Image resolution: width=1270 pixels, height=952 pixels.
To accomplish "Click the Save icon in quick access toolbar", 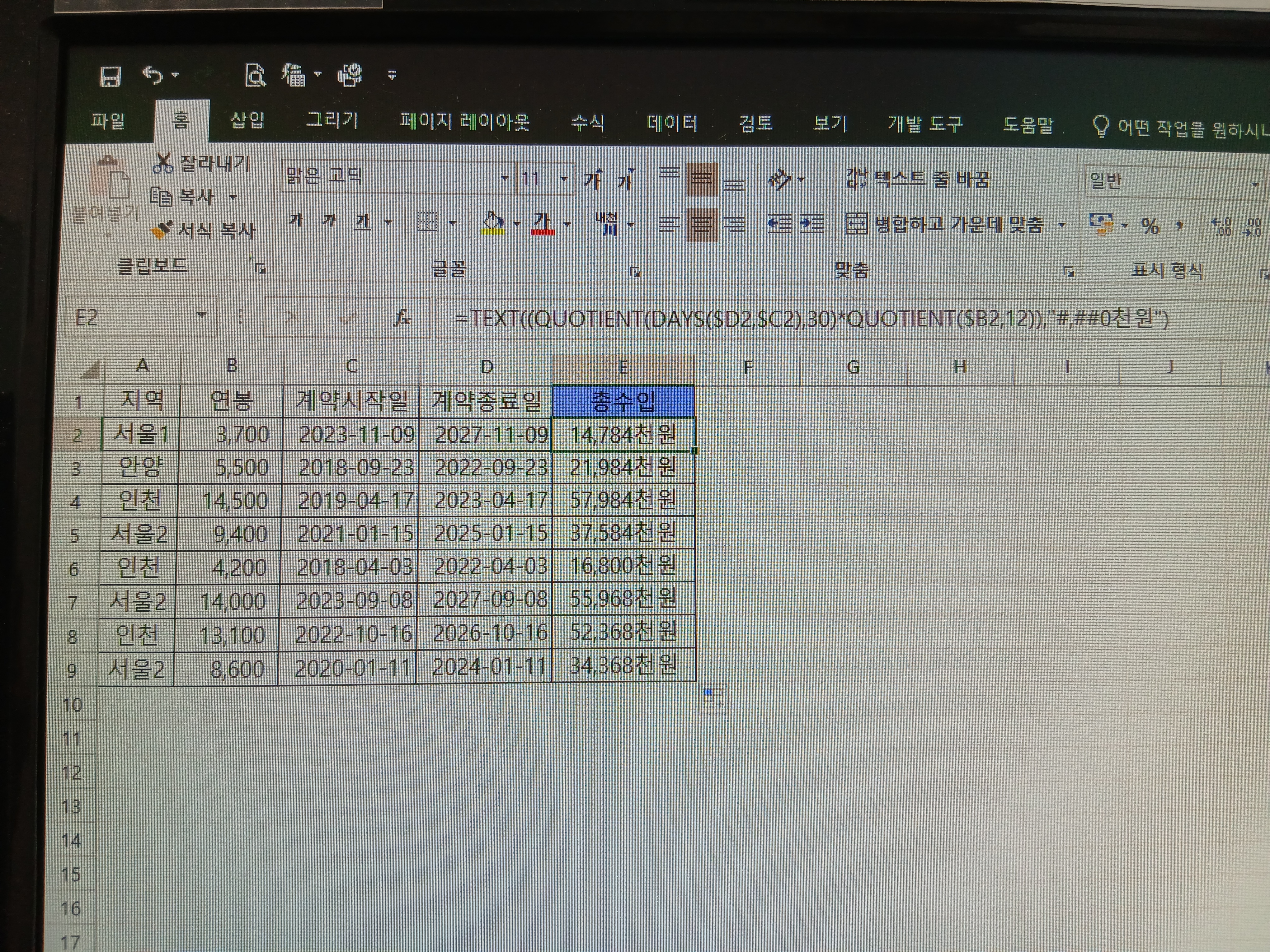I will coord(110,76).
